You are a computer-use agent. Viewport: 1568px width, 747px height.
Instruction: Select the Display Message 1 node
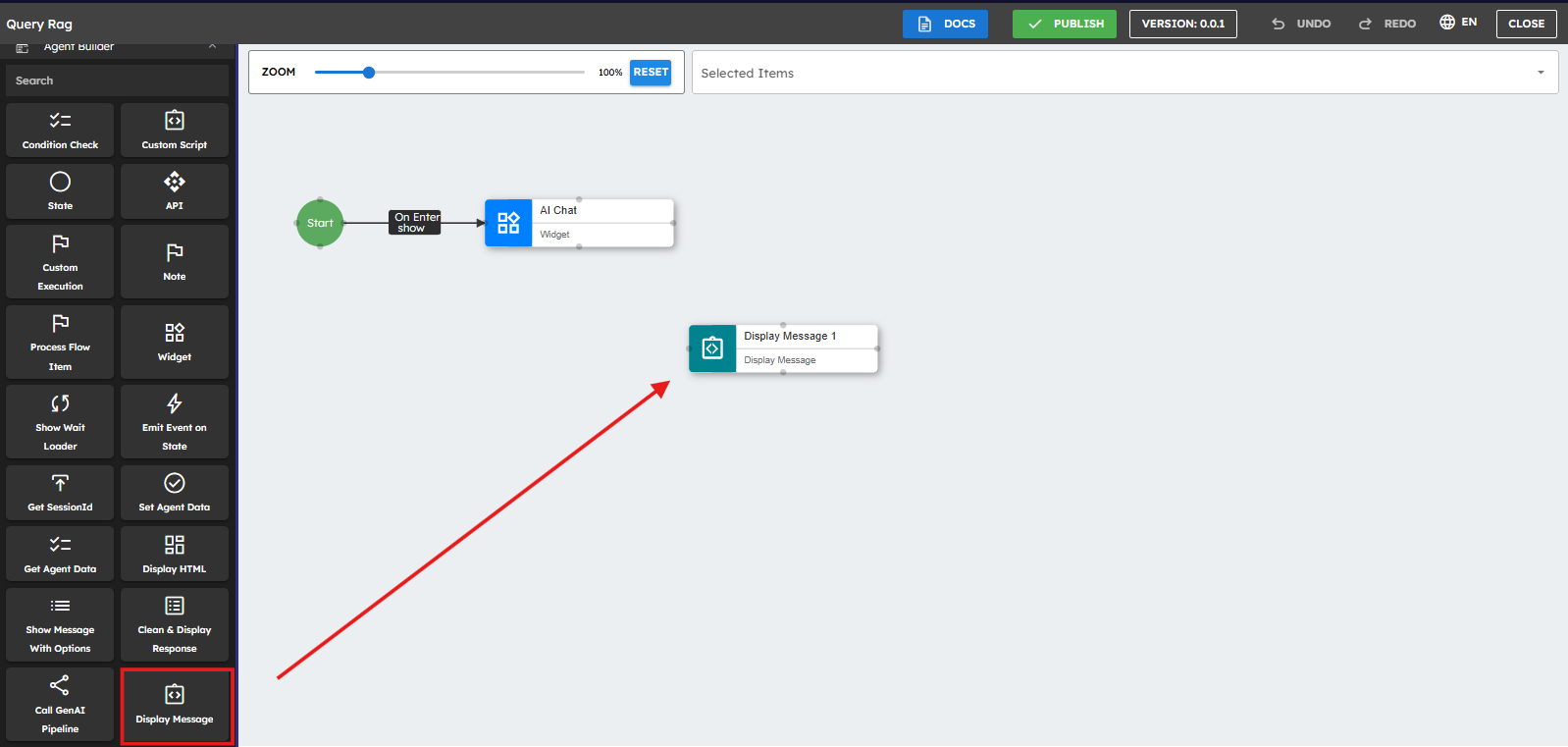[783, 348]
